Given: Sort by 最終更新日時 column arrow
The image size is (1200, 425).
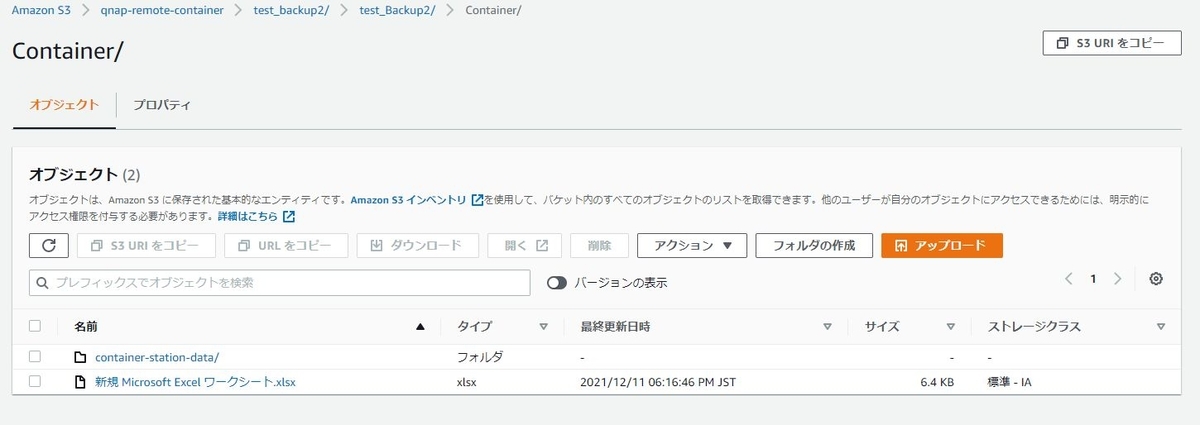Looking at the screenshot, I should pyautogui.click(x=828, y=326).
